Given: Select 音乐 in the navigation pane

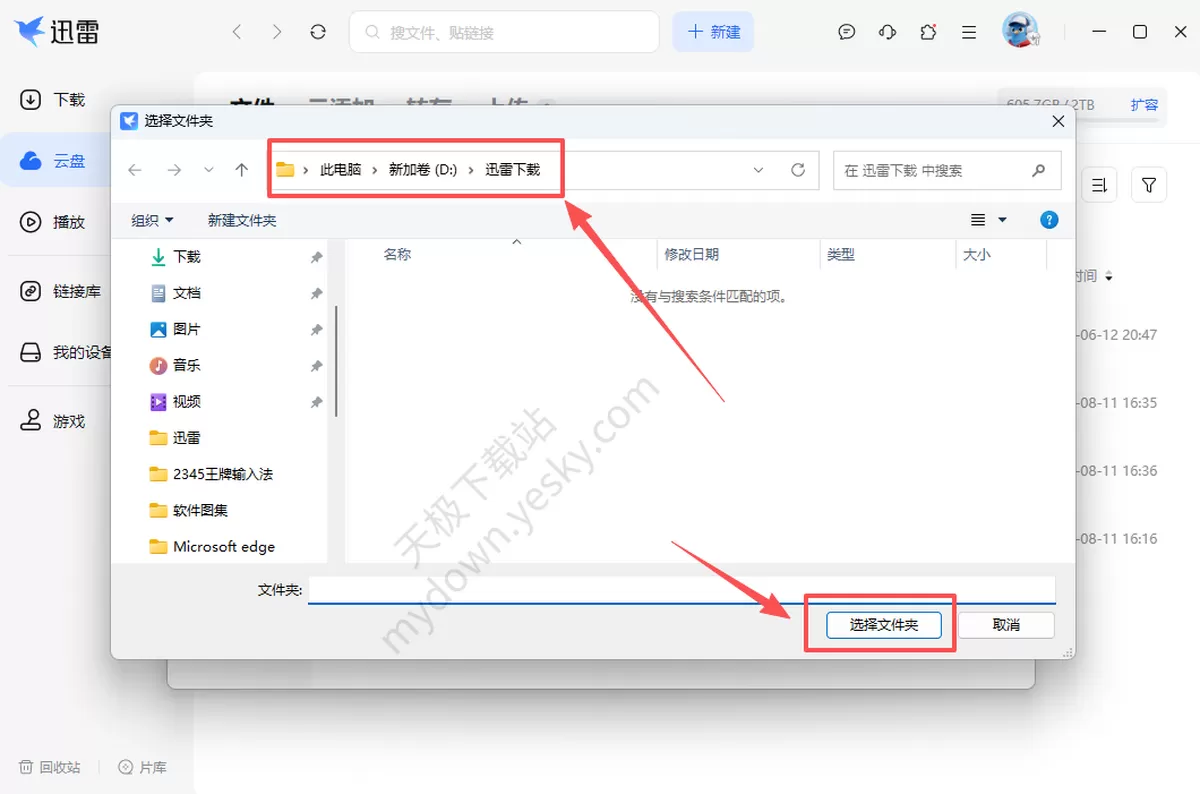Looking at the screenshot, I should [187, 365].
